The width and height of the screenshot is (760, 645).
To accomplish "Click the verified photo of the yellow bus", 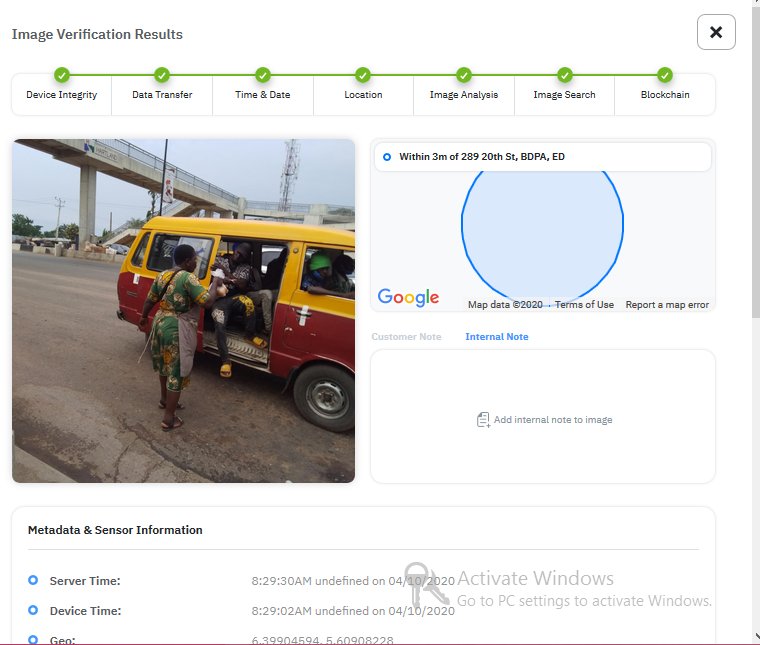I will point(184,311).
